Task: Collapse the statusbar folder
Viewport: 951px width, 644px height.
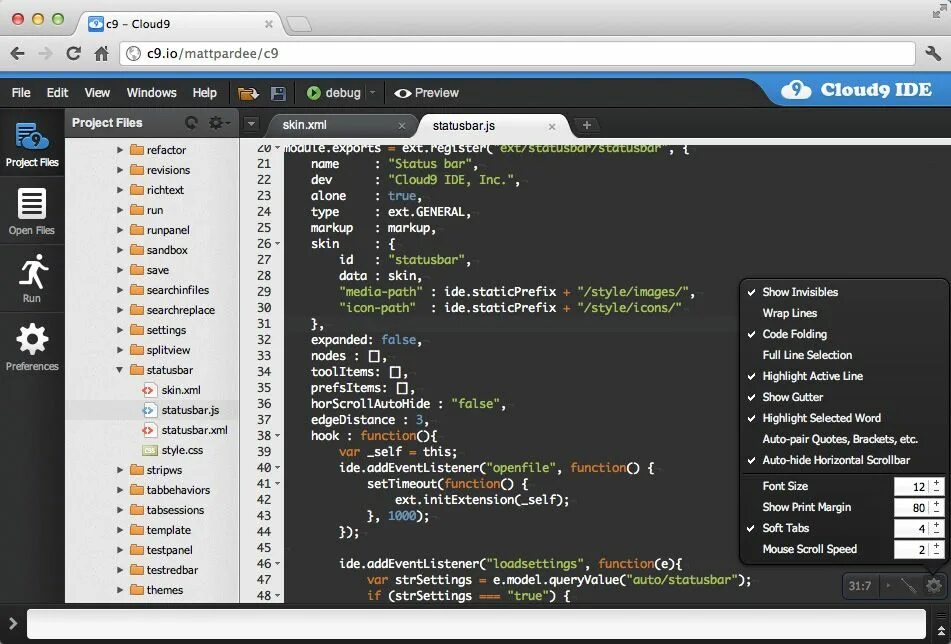Action: point(119,370)
